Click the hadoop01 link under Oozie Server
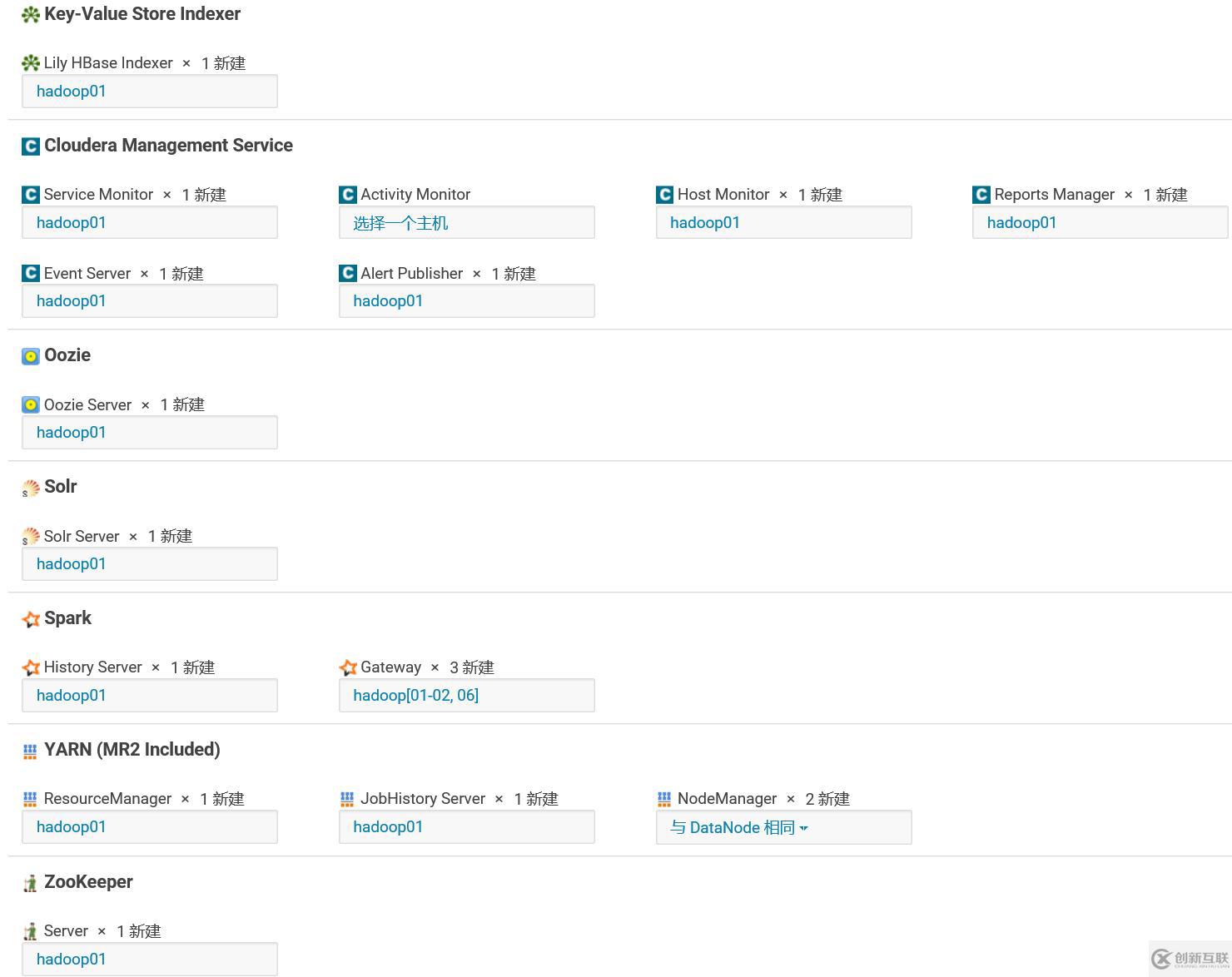The image size is (1232, 977). coord(72,433)
